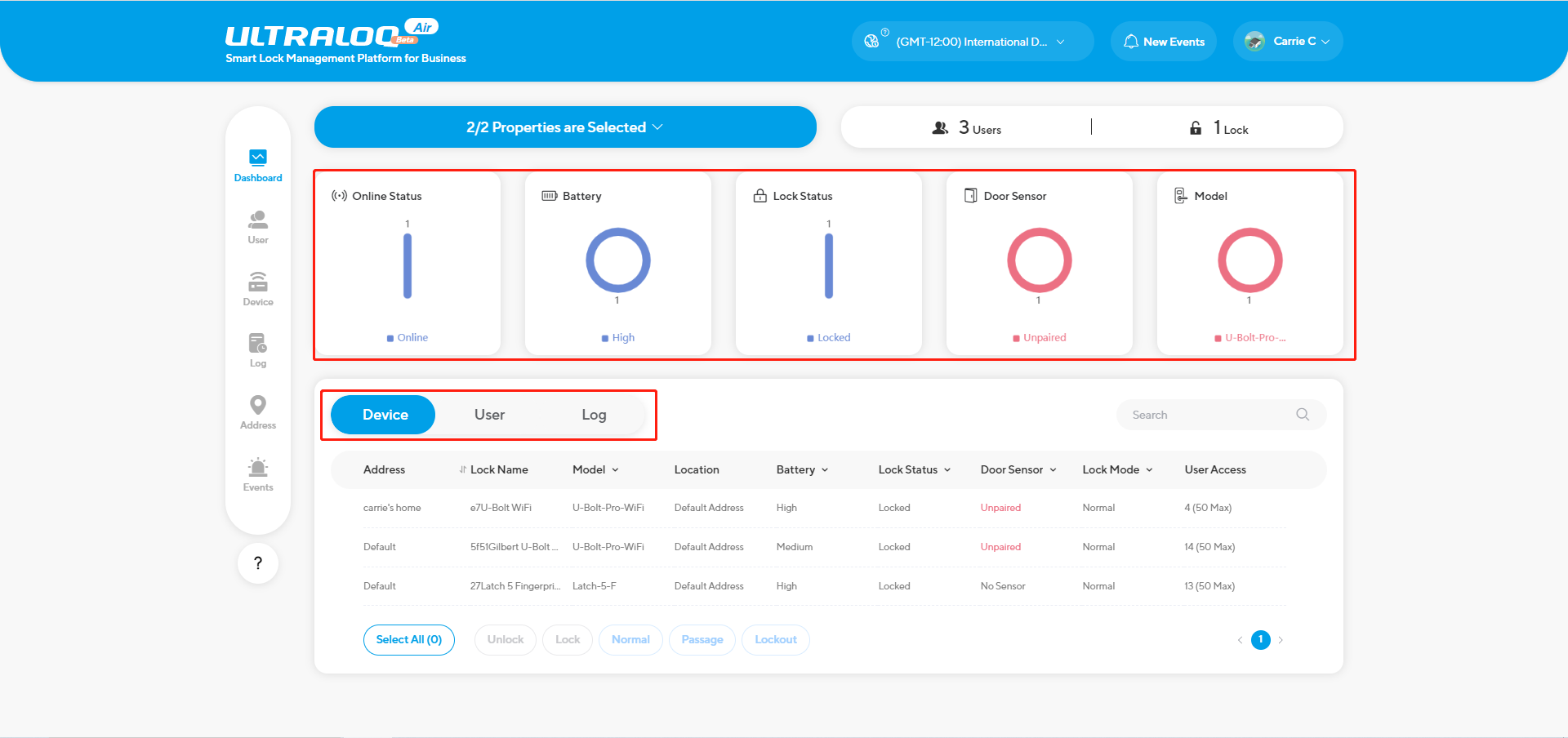Open the Lock Mode column filter
Viewport: 1568px width, 738px height.
(1149, 470)
